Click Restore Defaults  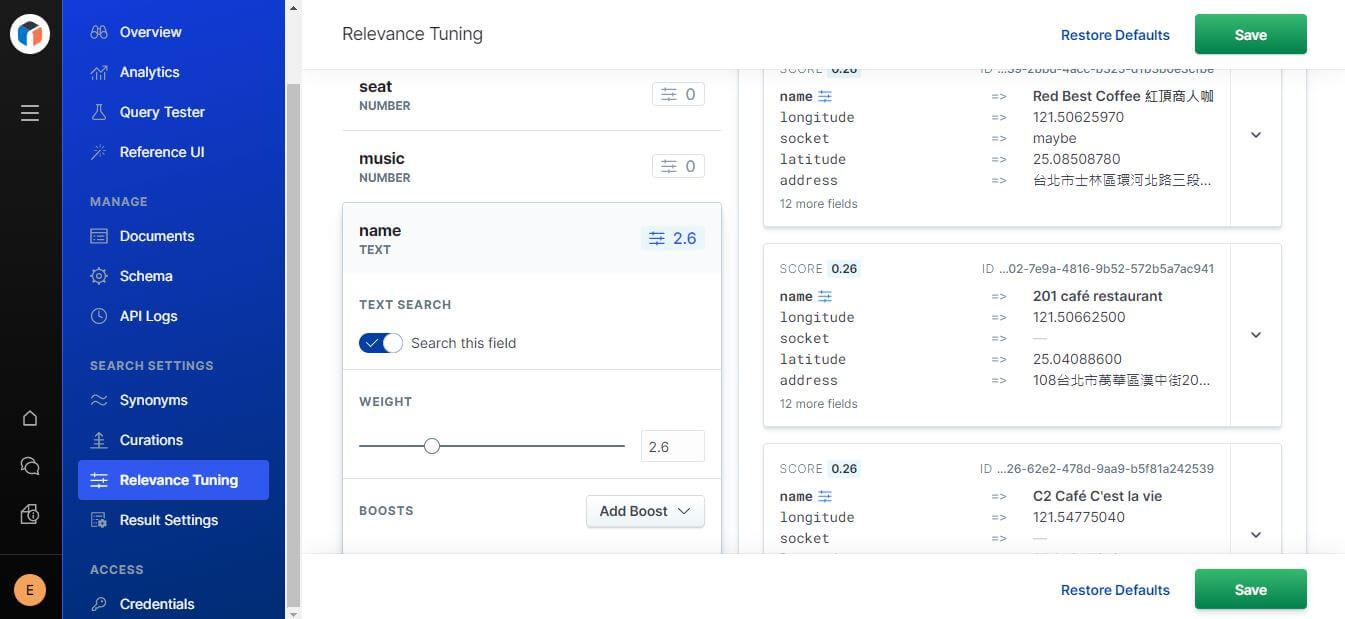1115,34
